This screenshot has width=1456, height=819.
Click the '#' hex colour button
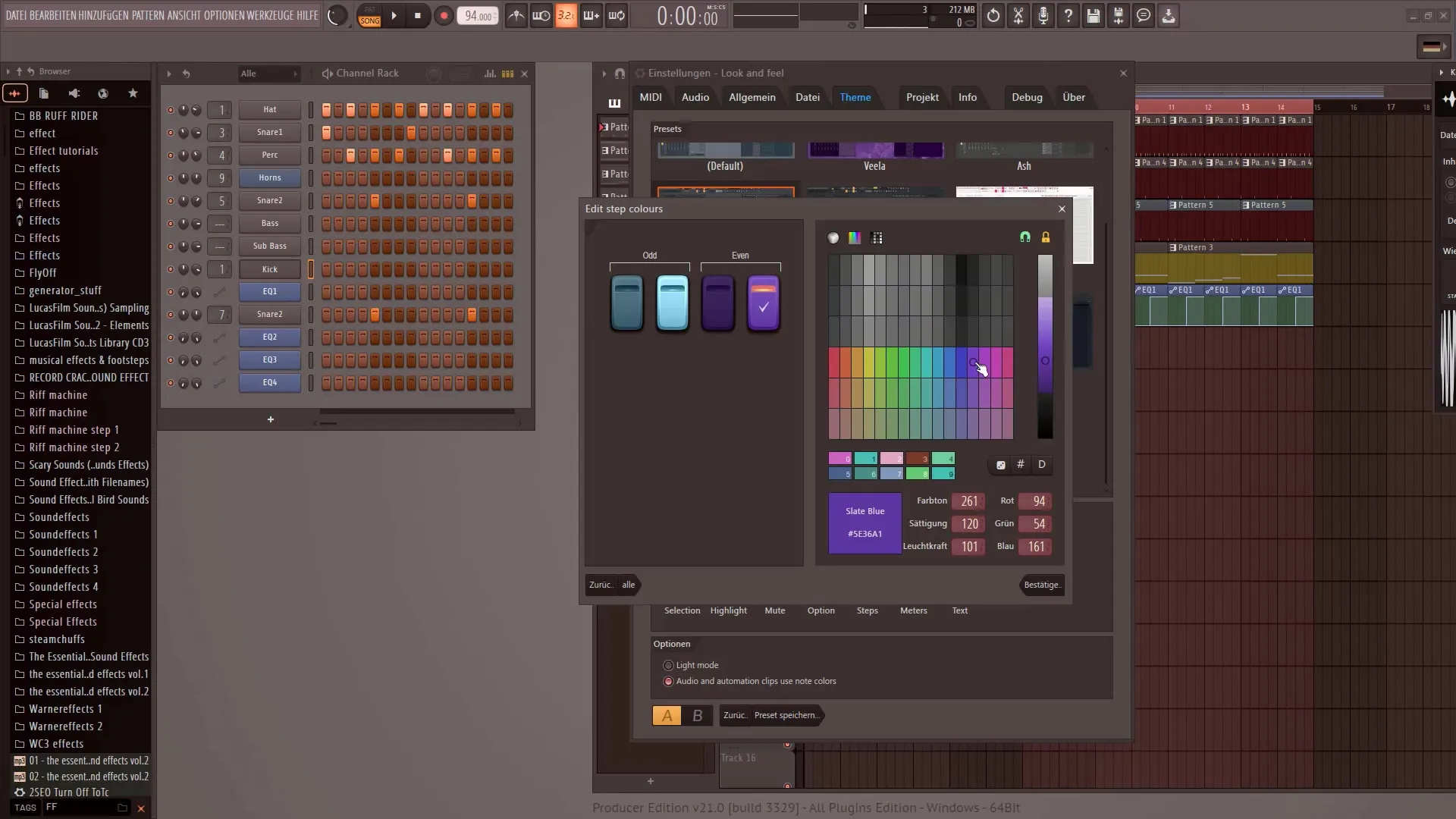pyautogui.click(x=1021, y=465)
